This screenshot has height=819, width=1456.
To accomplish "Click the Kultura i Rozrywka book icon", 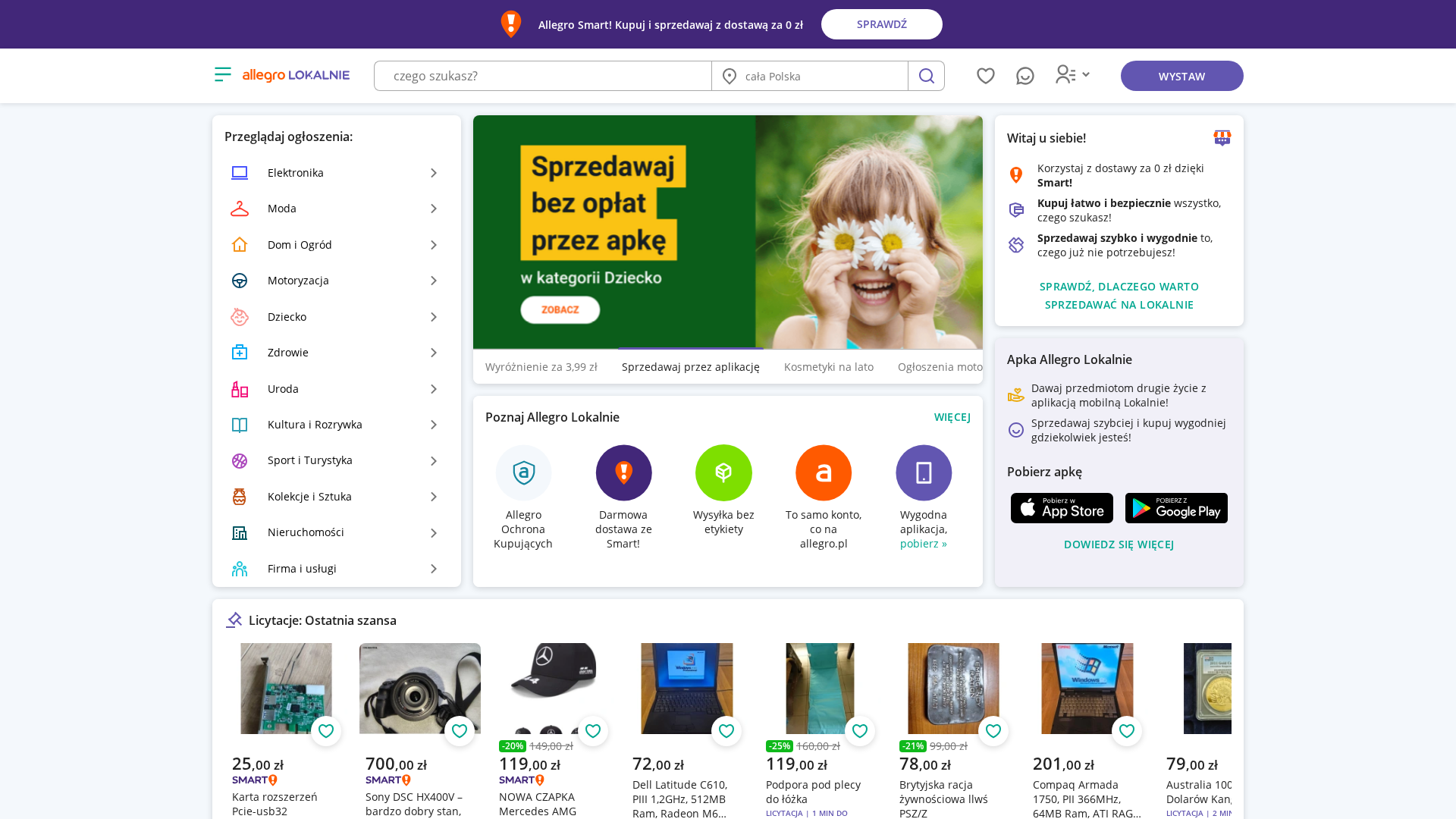I will pos(240,425).
